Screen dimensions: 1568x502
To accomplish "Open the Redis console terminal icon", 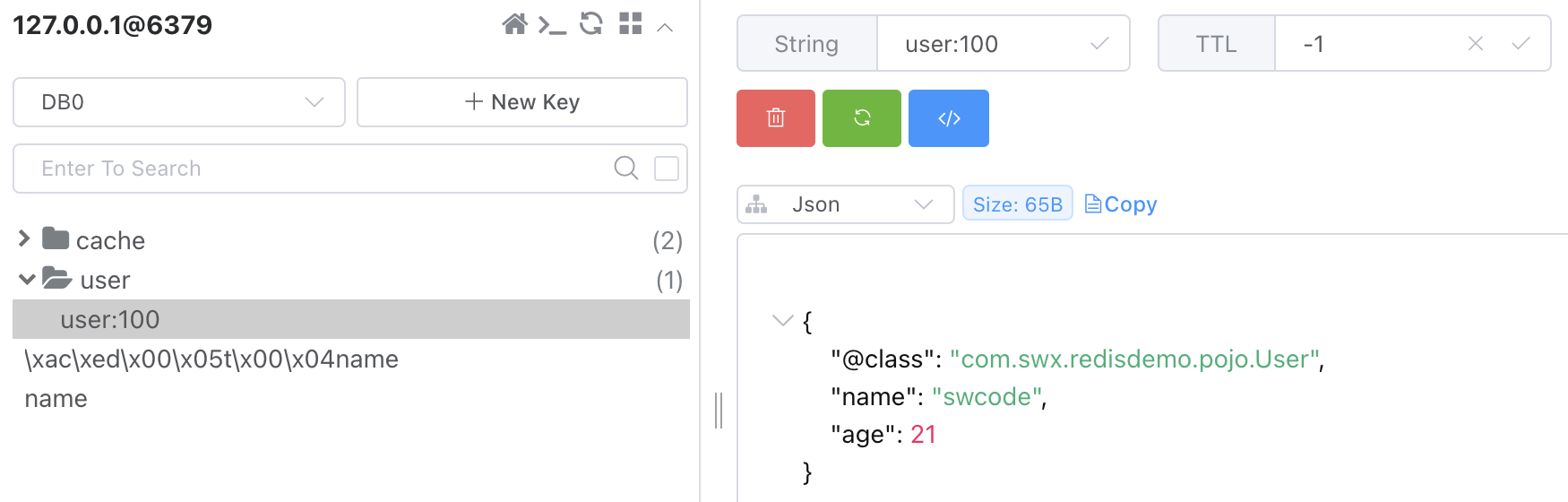I will tap(552, 25).
